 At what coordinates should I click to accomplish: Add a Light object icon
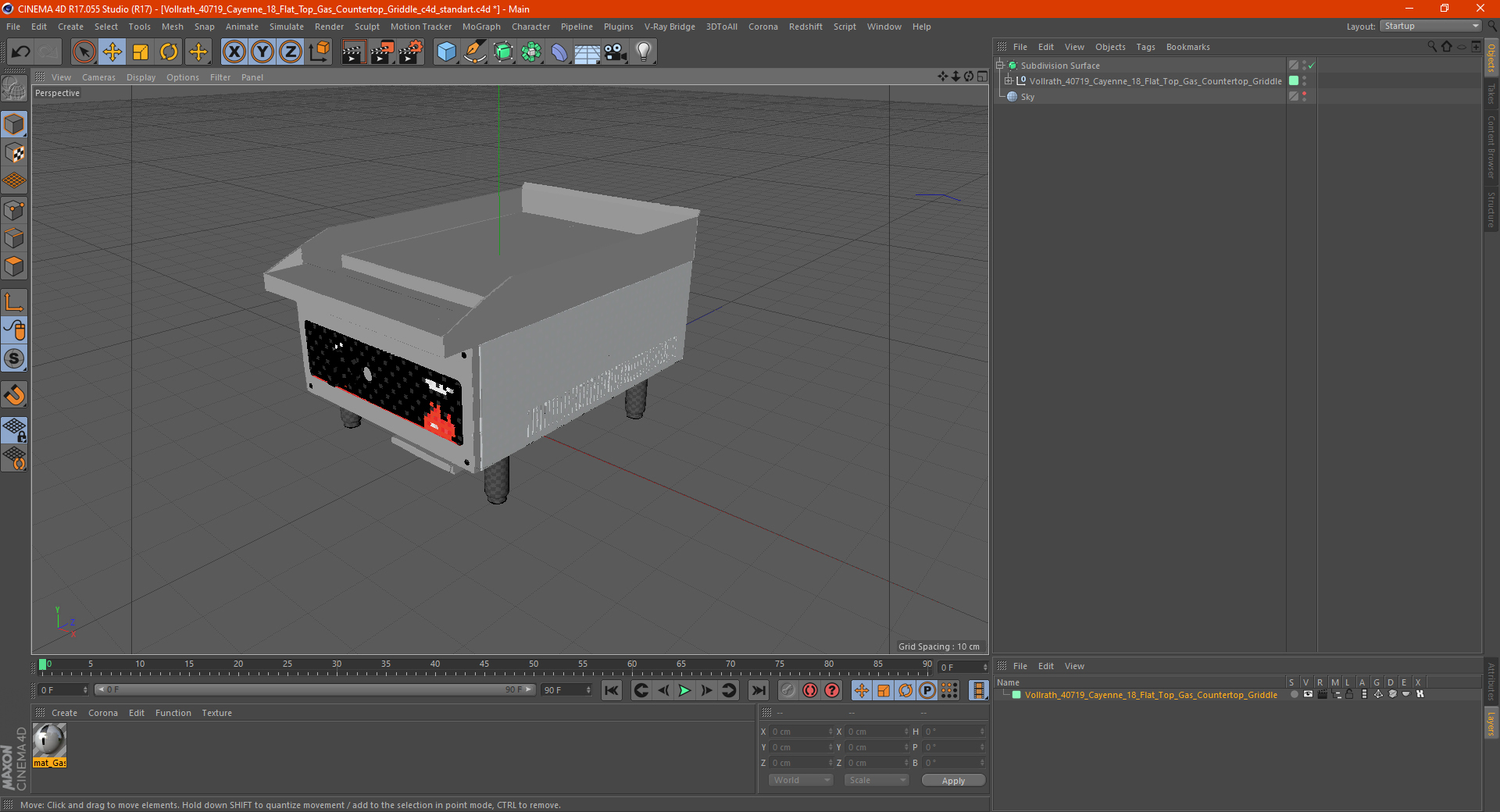[x=644, y=52]
